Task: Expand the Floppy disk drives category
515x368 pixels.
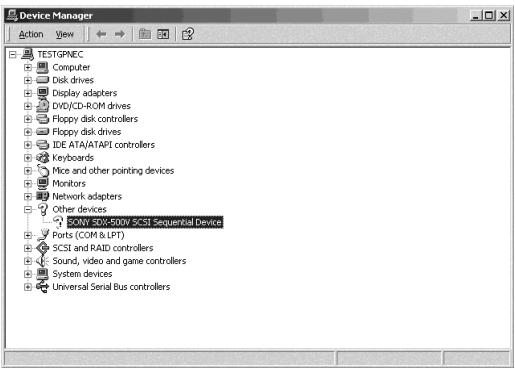Action: pyautogui.click(x=28, y=132)
